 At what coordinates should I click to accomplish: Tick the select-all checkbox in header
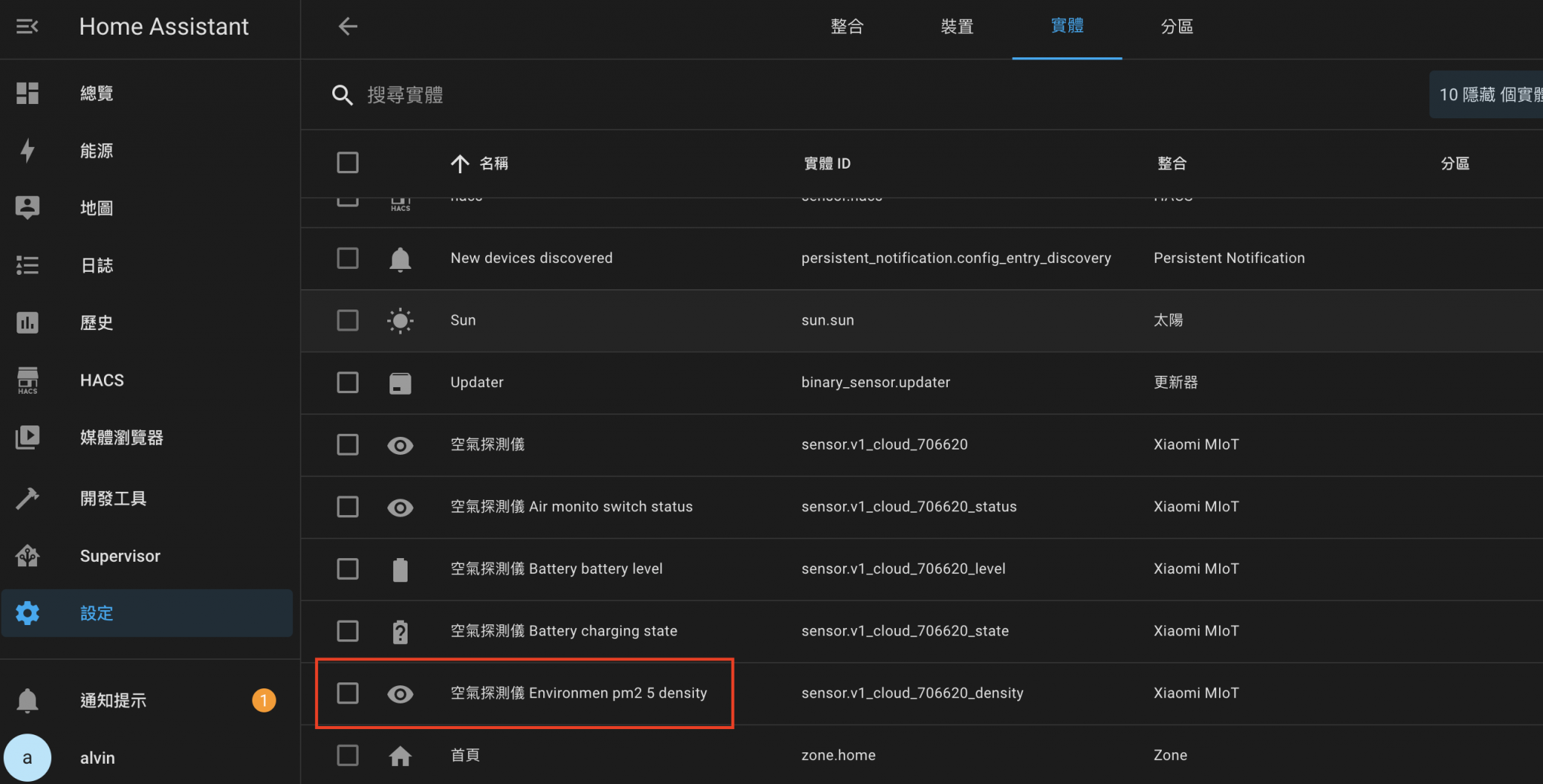[x=347, y=163]
